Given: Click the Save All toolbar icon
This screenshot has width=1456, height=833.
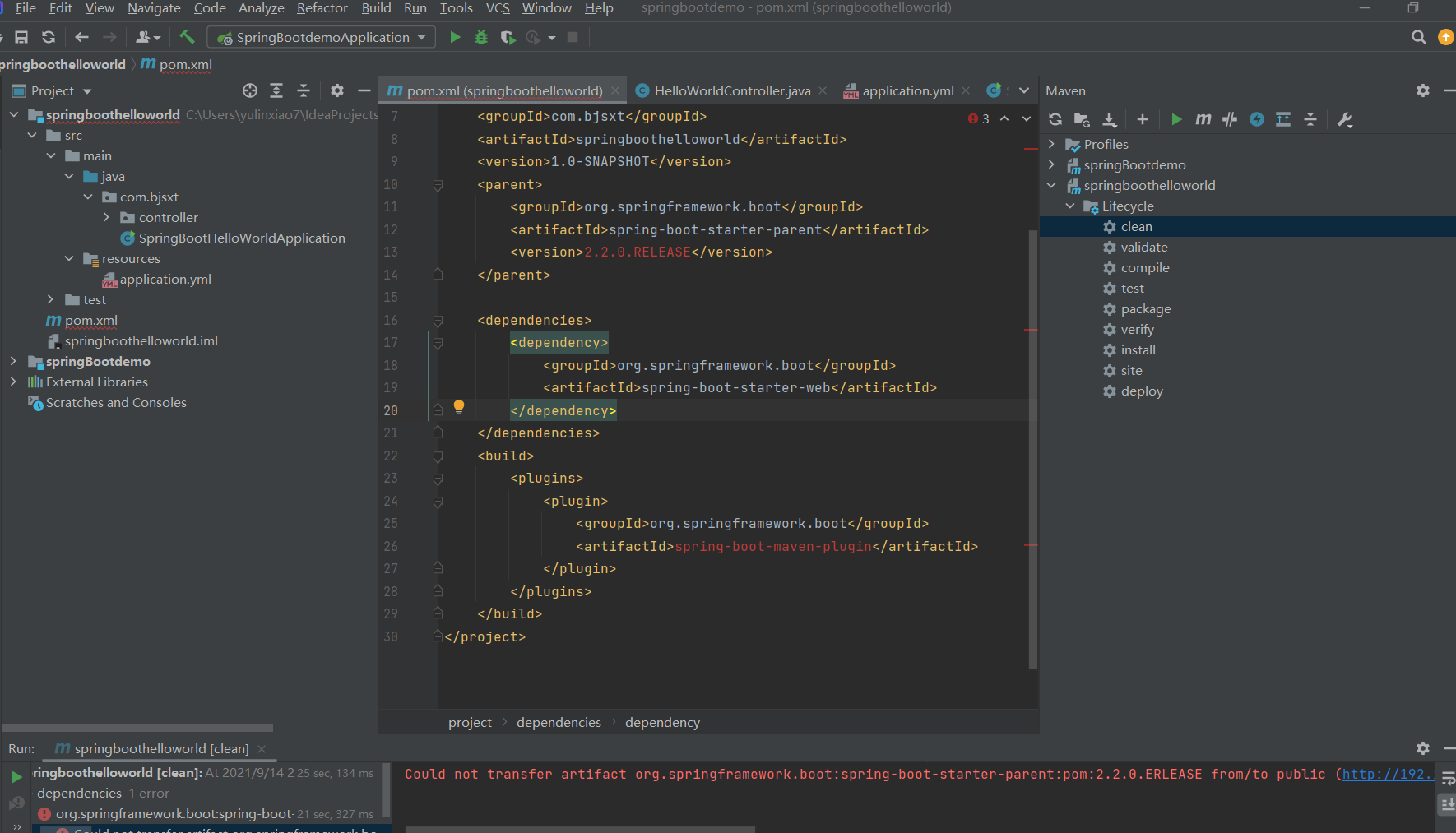Looking at the screenshot, I should pos(22,37).
